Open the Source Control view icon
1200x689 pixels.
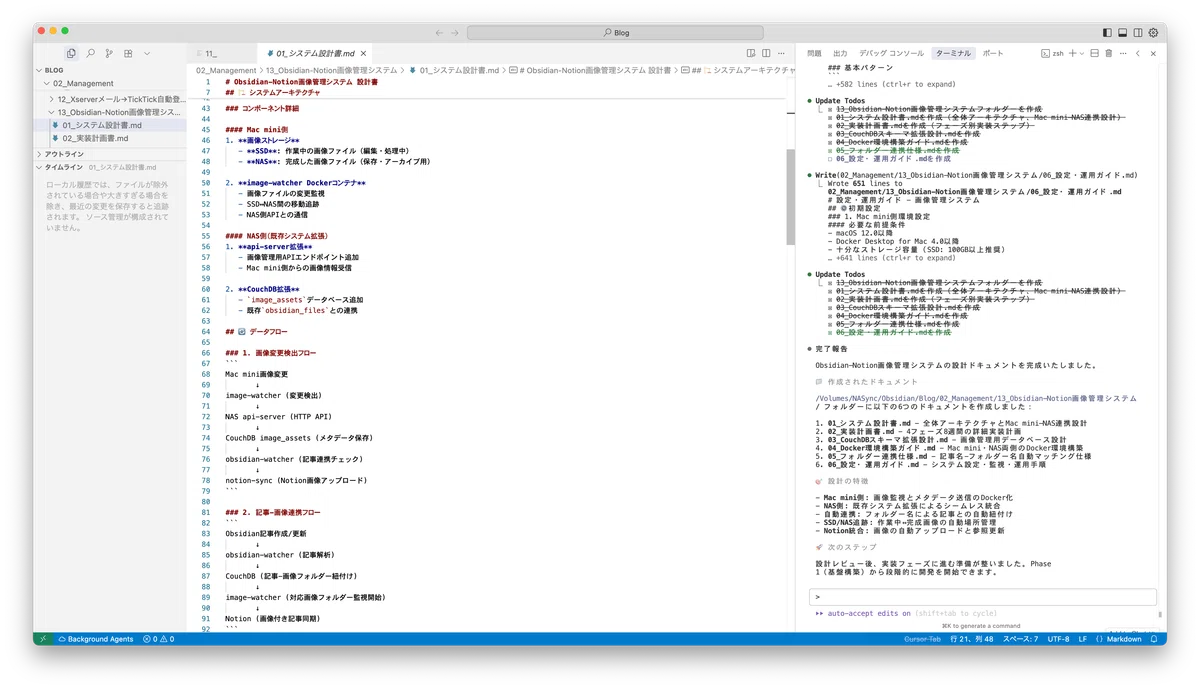109,53
